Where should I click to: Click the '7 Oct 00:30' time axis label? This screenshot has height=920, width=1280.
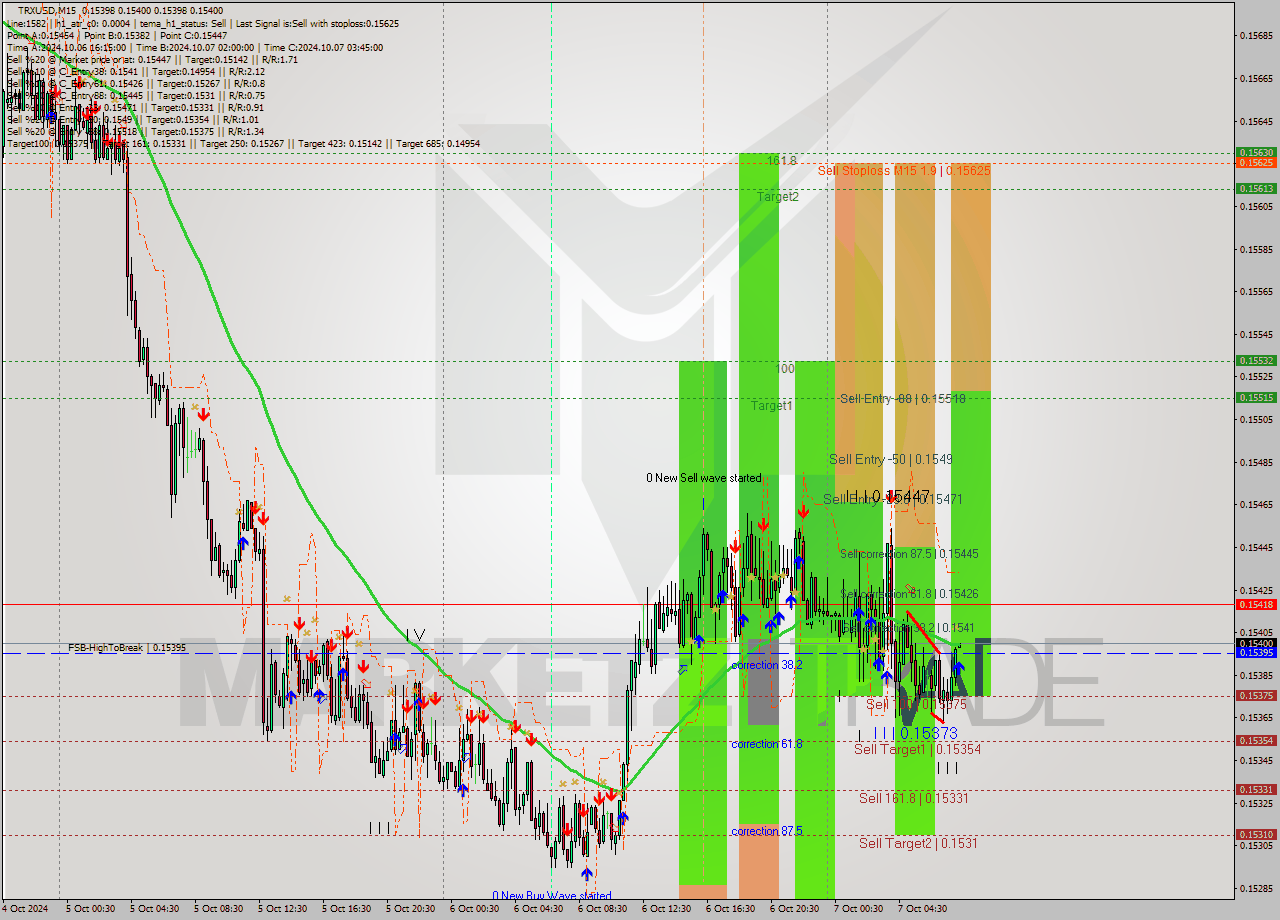[x=858, y=909]
